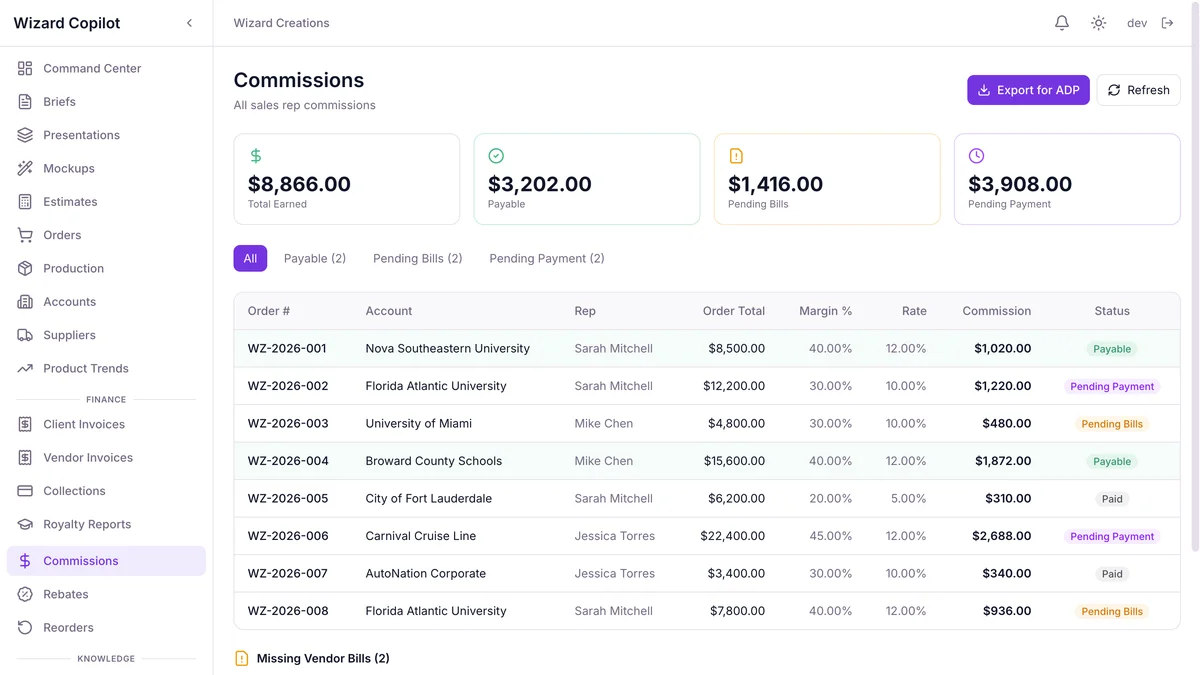
Task: Open the Commissions sidebar link
Action: point(106,561)
